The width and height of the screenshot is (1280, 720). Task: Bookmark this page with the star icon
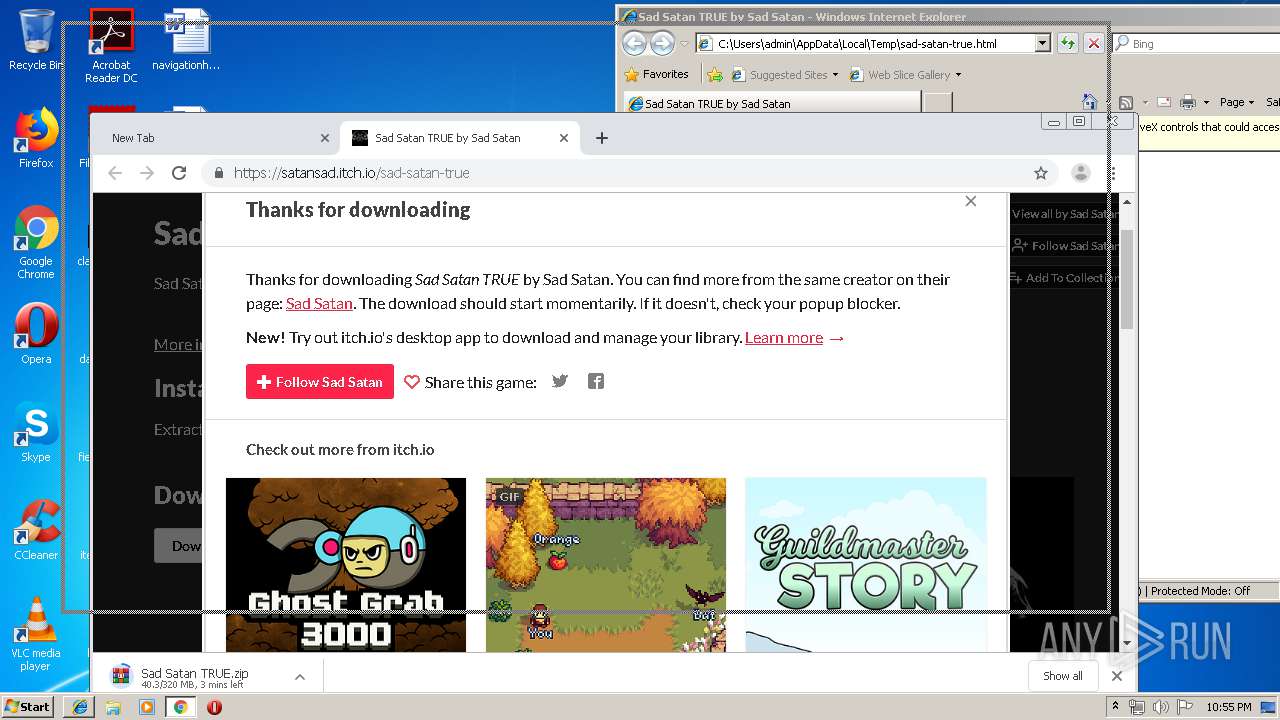(1041, 173)
